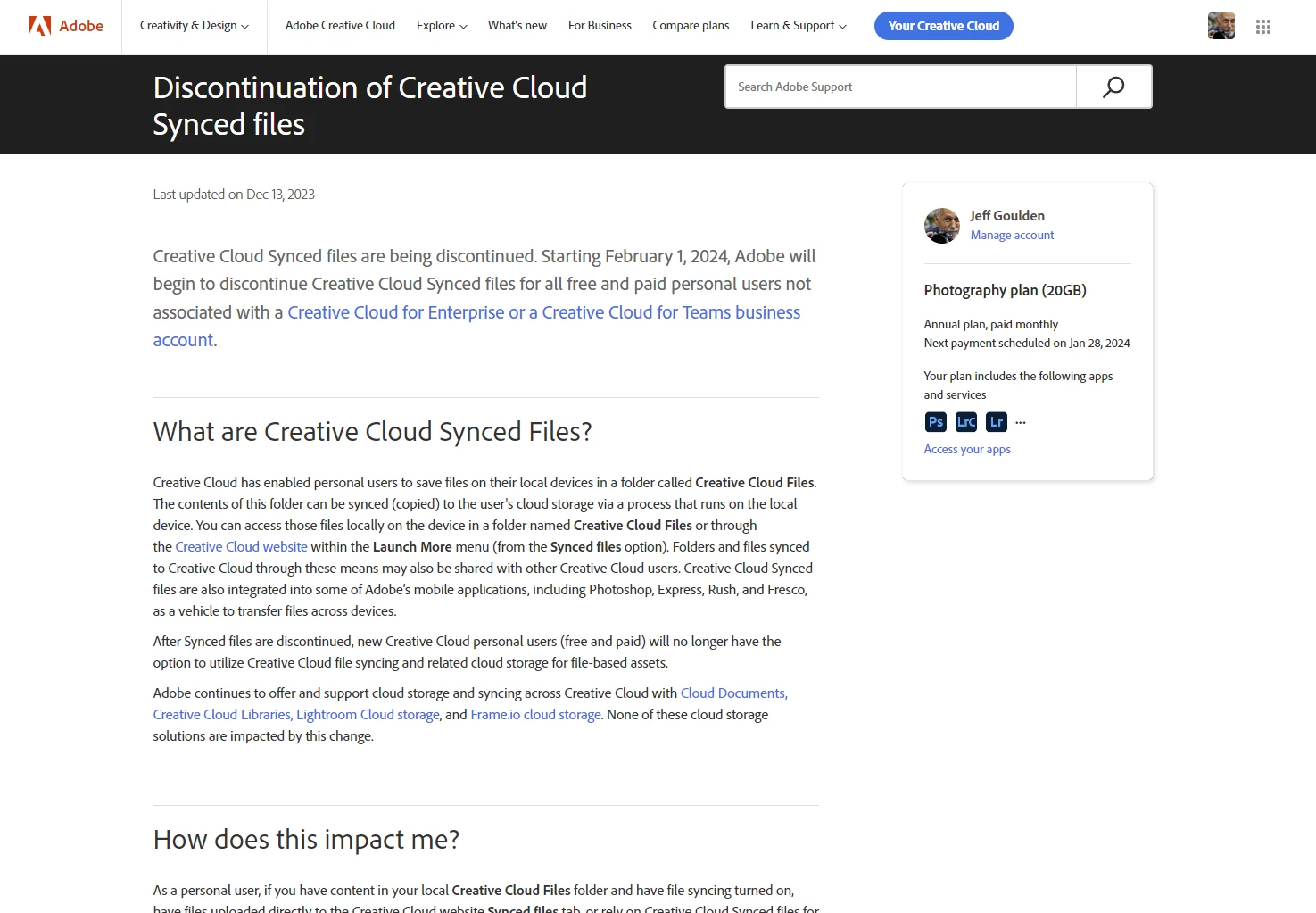The width and height of the screenshot is (1316, 913).
Task: Click Jeff Goulden's profile photo in the card
Action: [x=942, y=226]
